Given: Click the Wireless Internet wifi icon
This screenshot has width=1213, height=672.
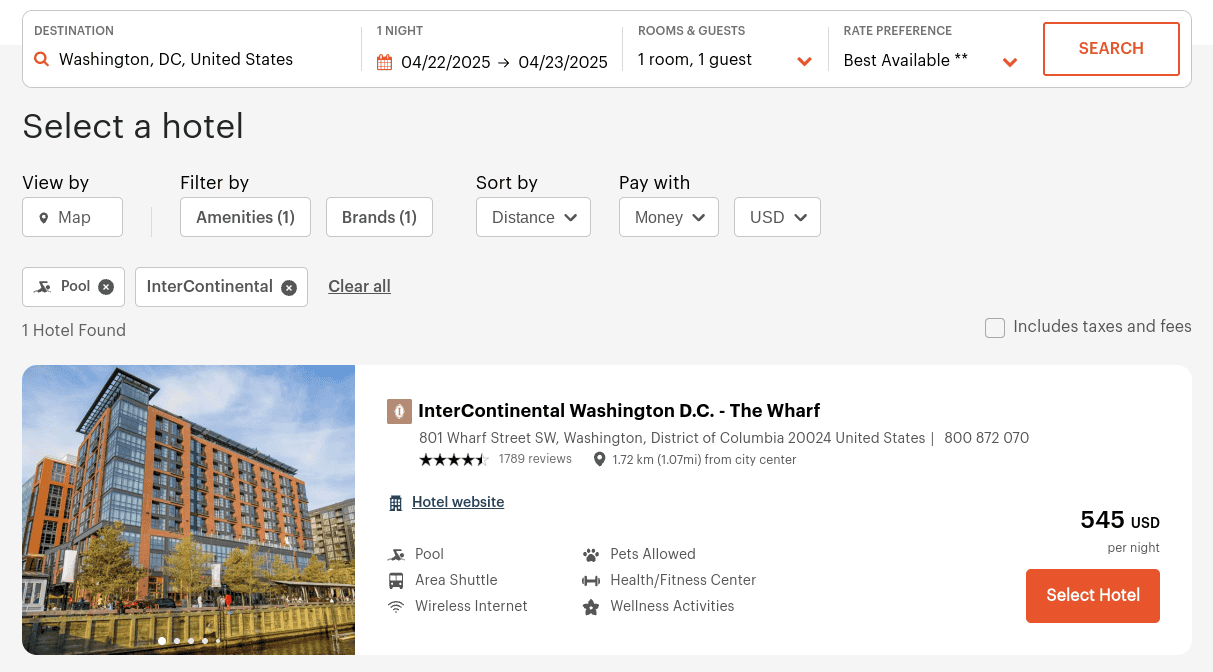Looking at the screenshot, I should click(x=396, y=607).
